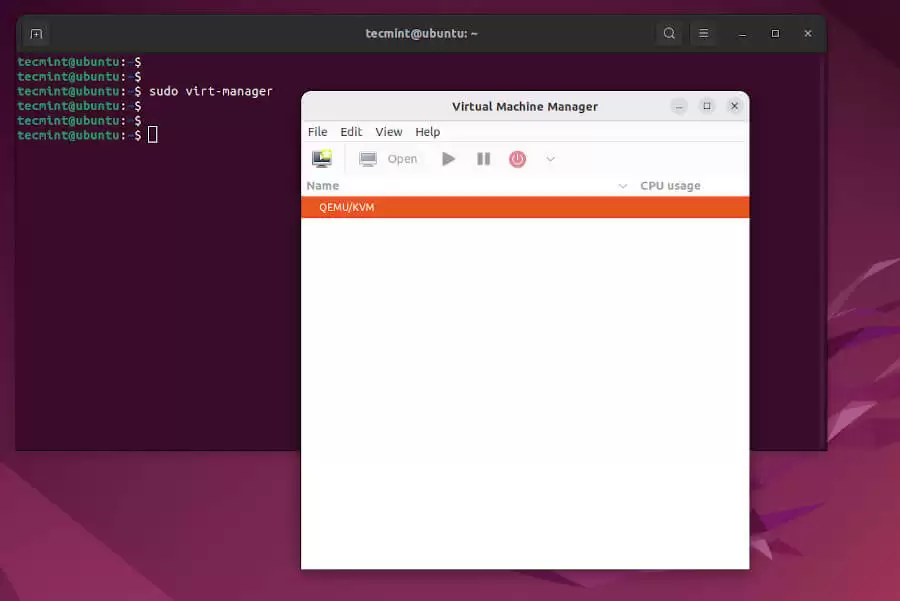
Task: Click the Open console monitor icon
Action: (x=369, y=158)
